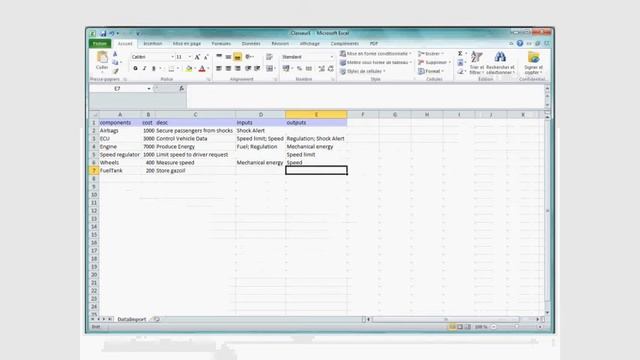Switch to the Affichage tab

pos(310,44)
